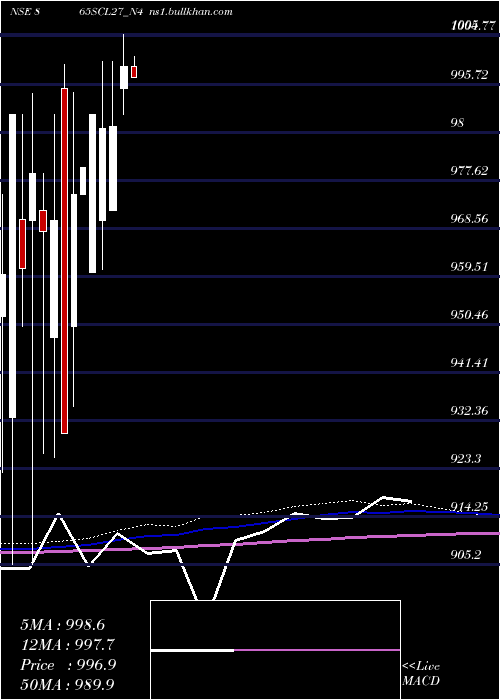
Task: Click the 5MA : 998.6 value
Action: [x=63, y=625]
